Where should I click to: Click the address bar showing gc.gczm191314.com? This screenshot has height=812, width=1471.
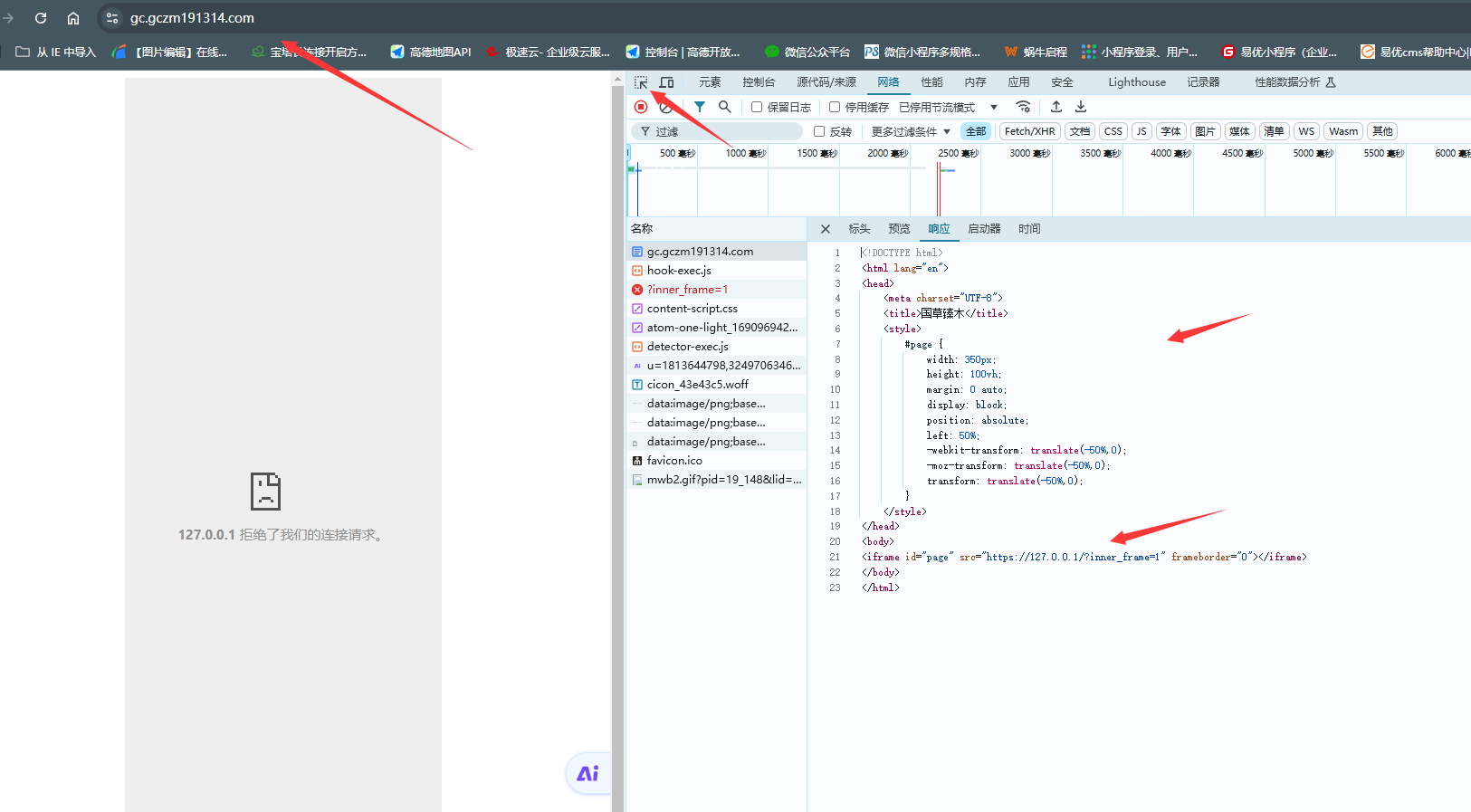[x=192, y=18]
